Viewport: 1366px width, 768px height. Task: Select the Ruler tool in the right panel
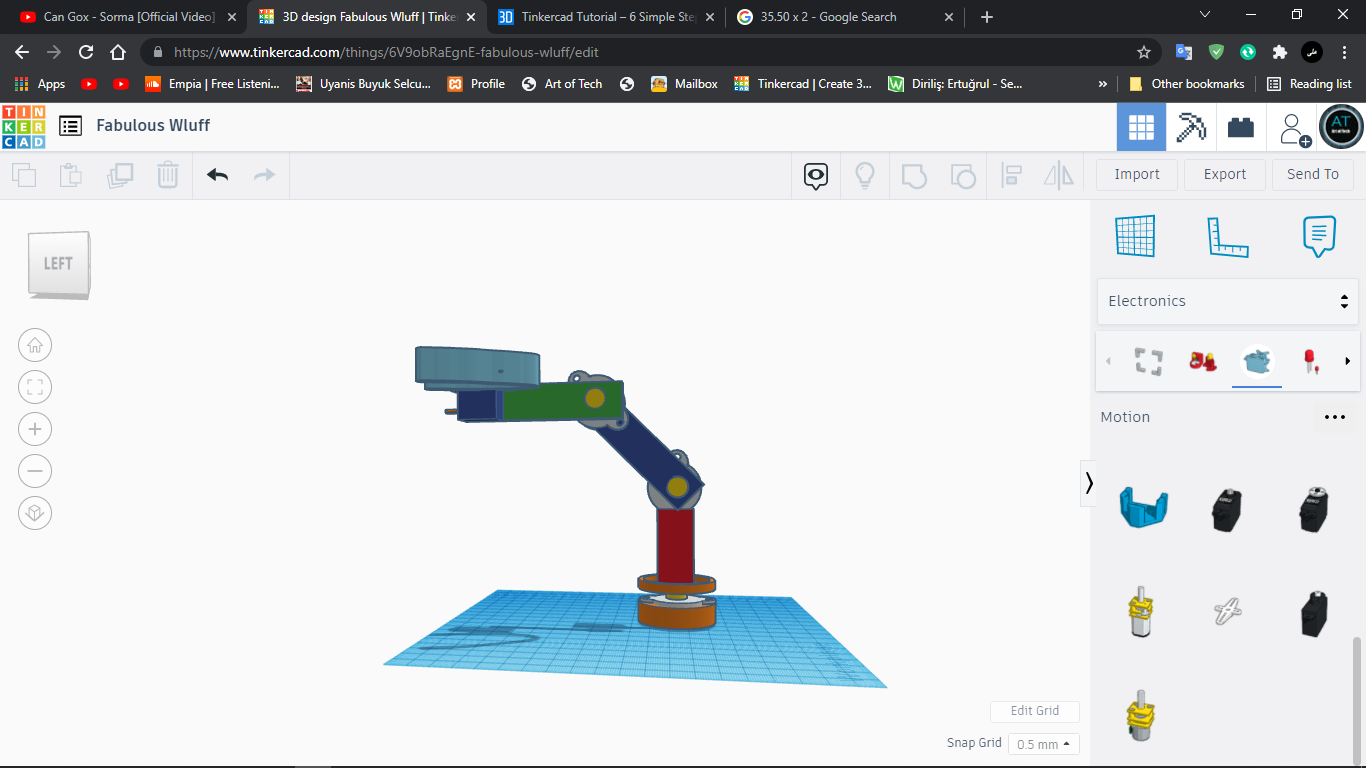1227,236
